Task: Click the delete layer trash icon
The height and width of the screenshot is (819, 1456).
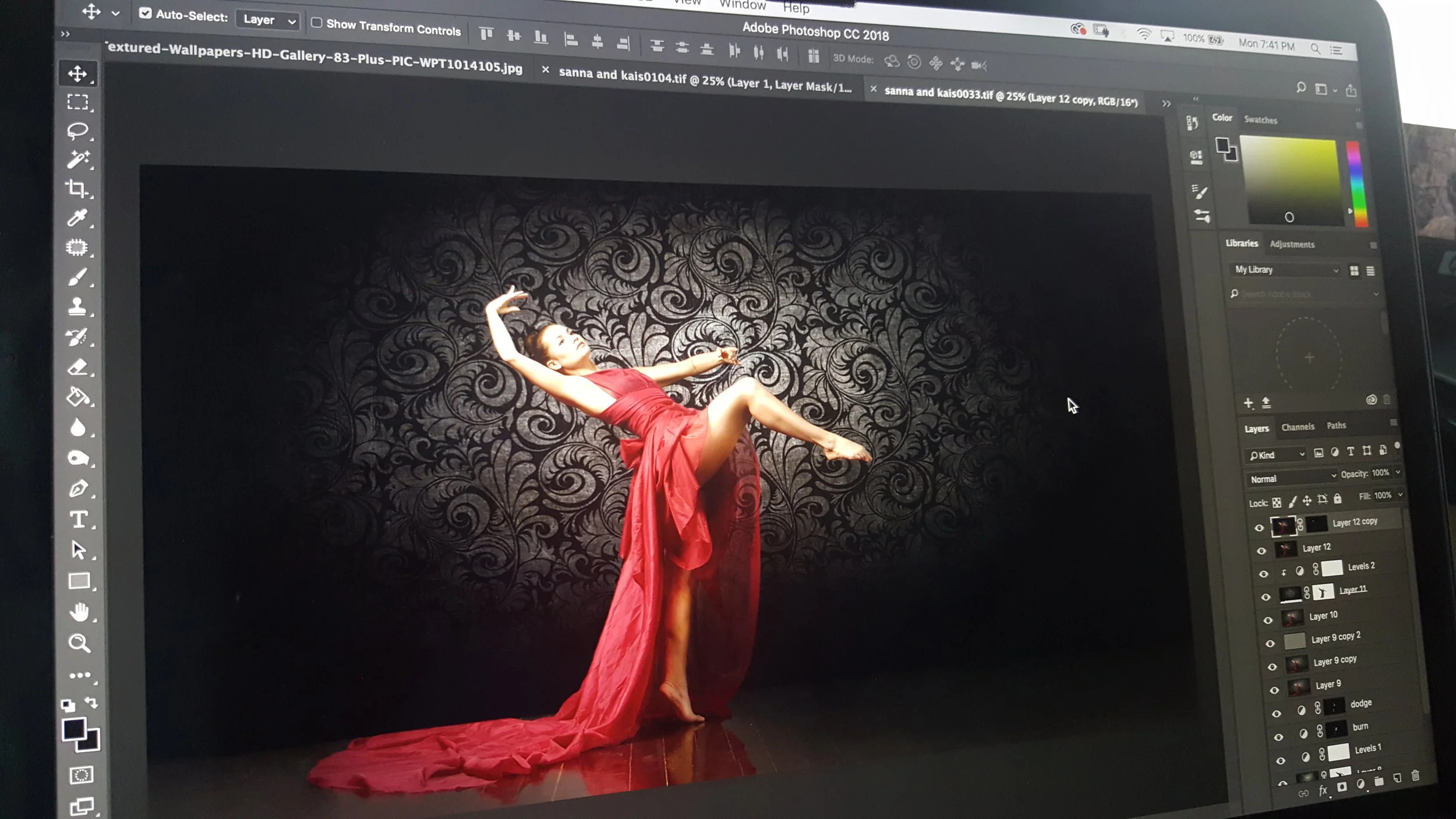Action: coord(1415,776)
